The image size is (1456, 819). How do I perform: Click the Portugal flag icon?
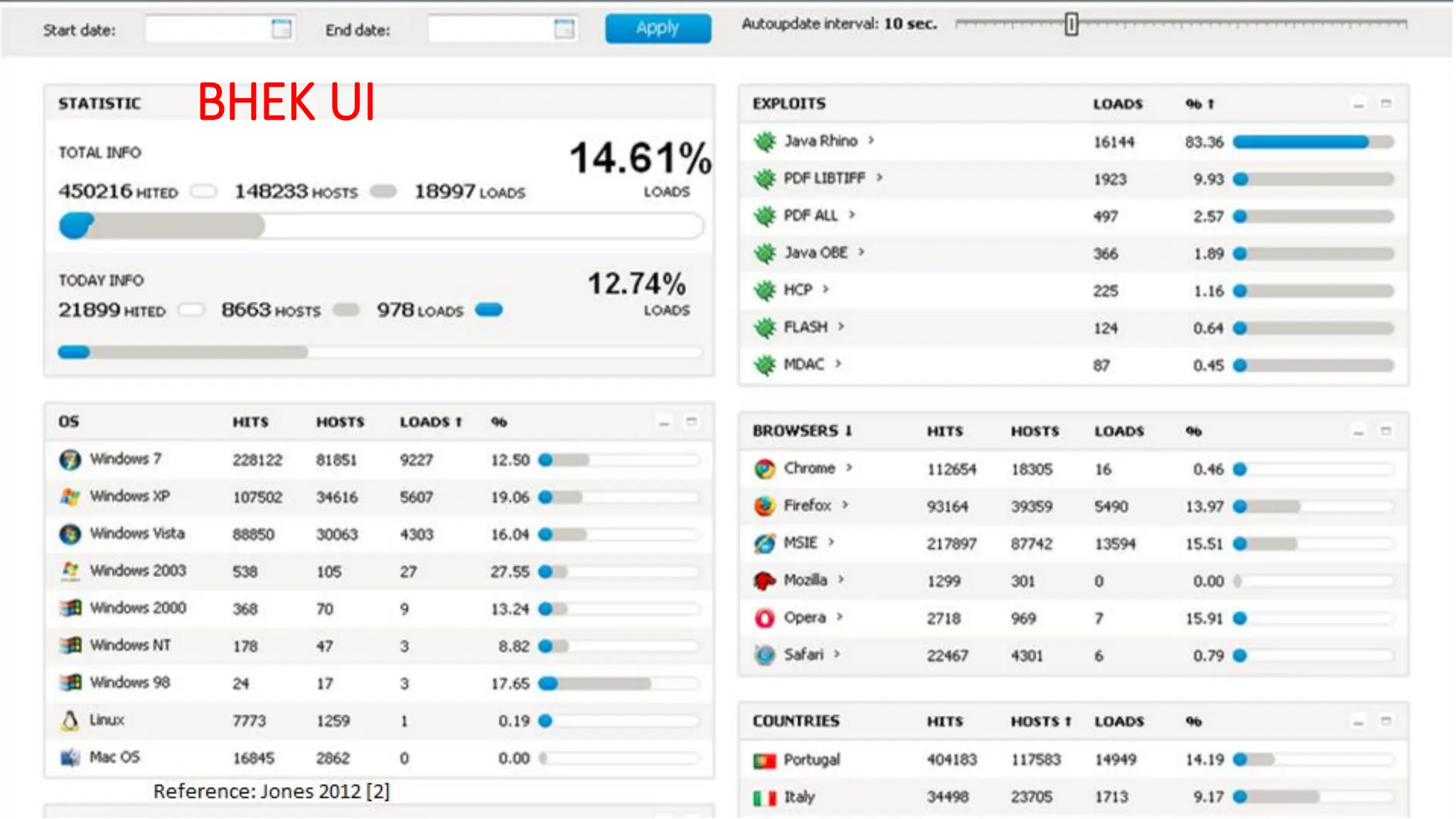pos(765,761)
